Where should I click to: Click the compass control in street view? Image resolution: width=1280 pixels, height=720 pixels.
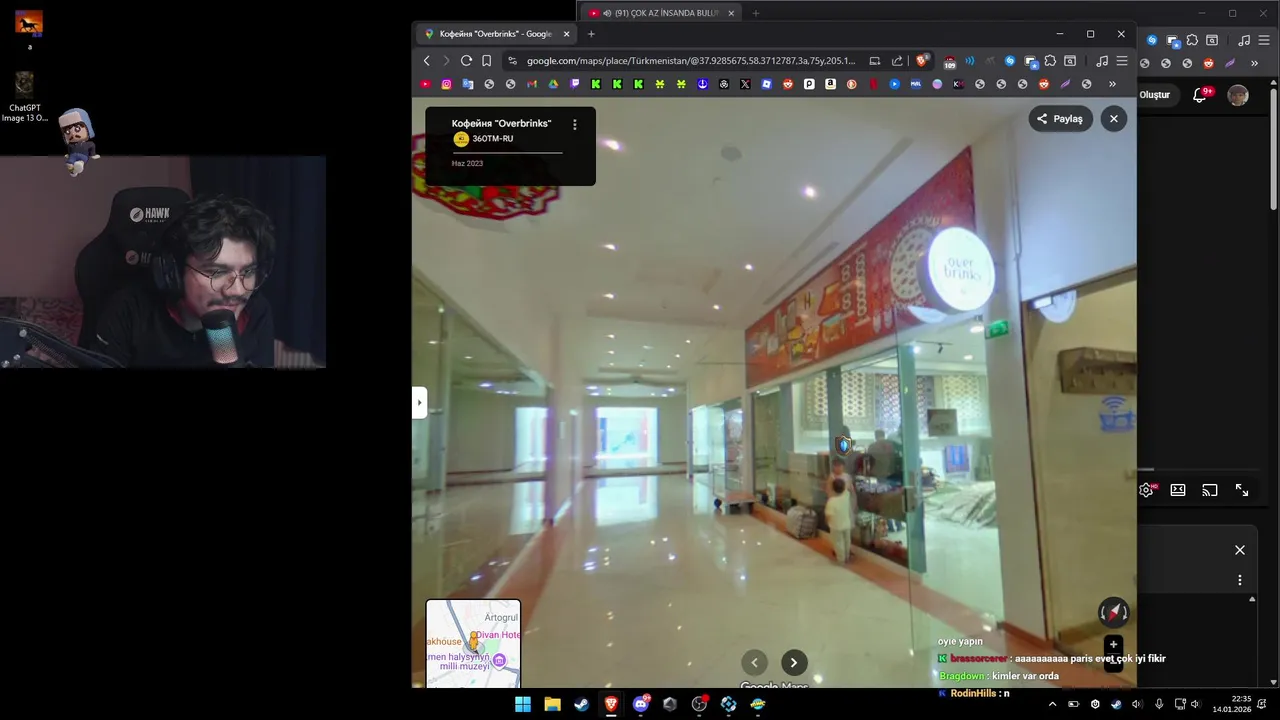(x=1113, y=612)
